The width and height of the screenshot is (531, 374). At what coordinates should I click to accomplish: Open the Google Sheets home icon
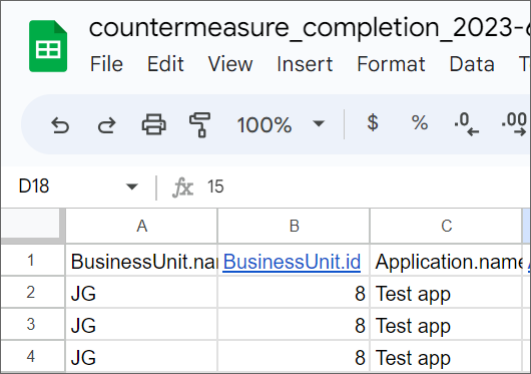[x=48, y=46]
